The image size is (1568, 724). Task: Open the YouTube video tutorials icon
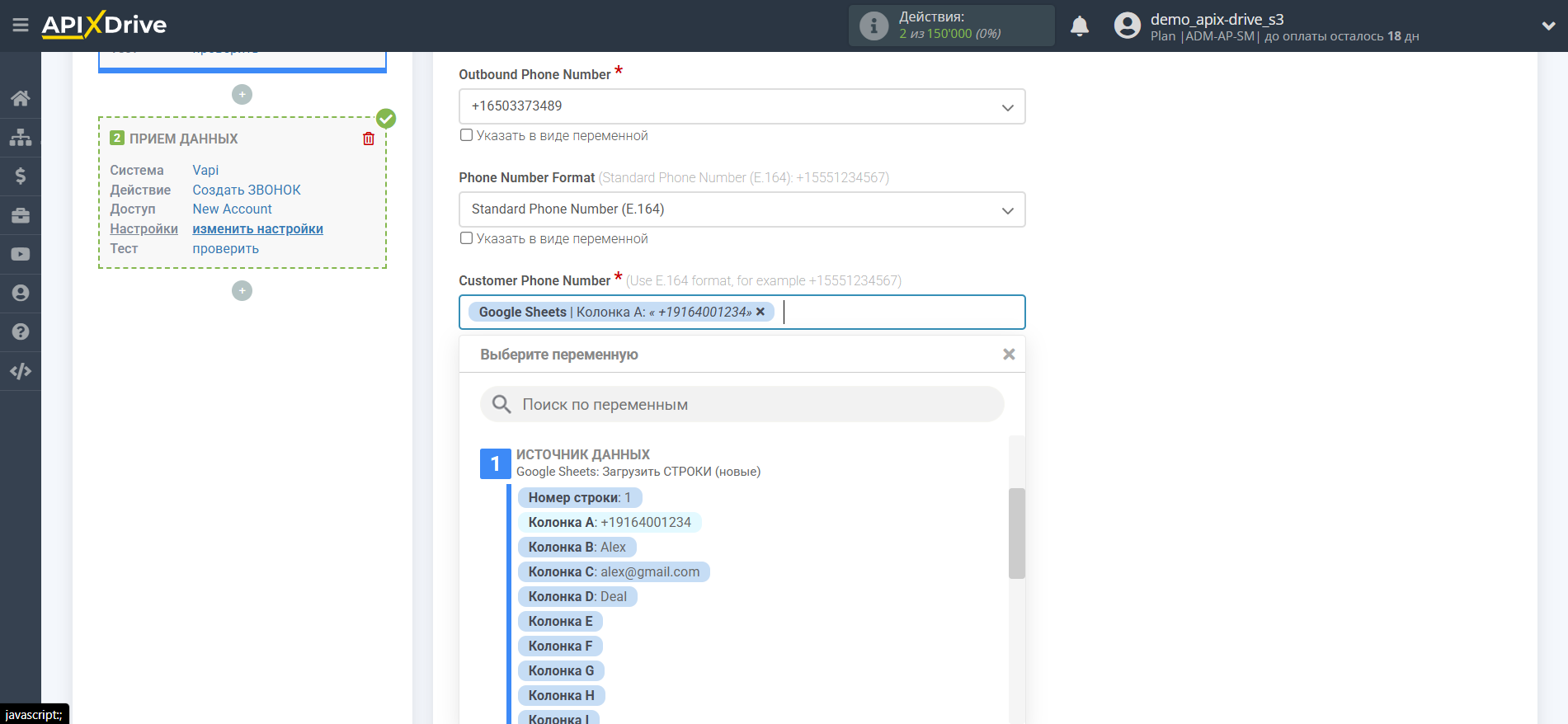pyautogui.click(x=21, y=254)
